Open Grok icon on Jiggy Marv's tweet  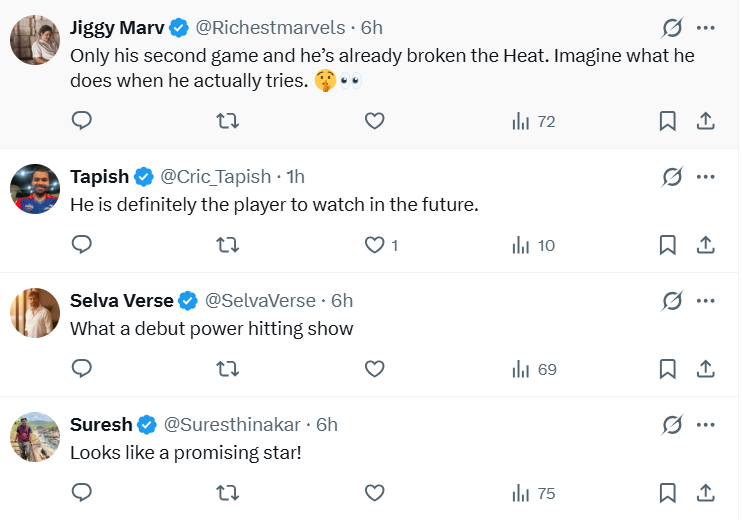672,28
